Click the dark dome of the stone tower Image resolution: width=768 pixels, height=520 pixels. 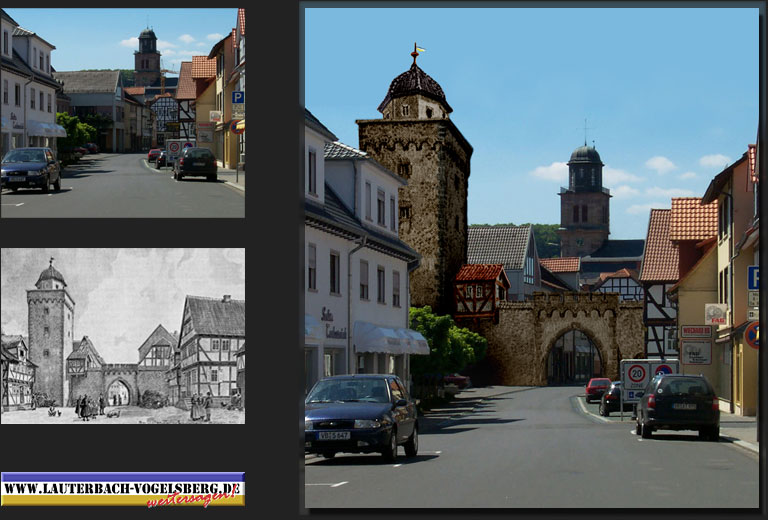coord(415,85)
